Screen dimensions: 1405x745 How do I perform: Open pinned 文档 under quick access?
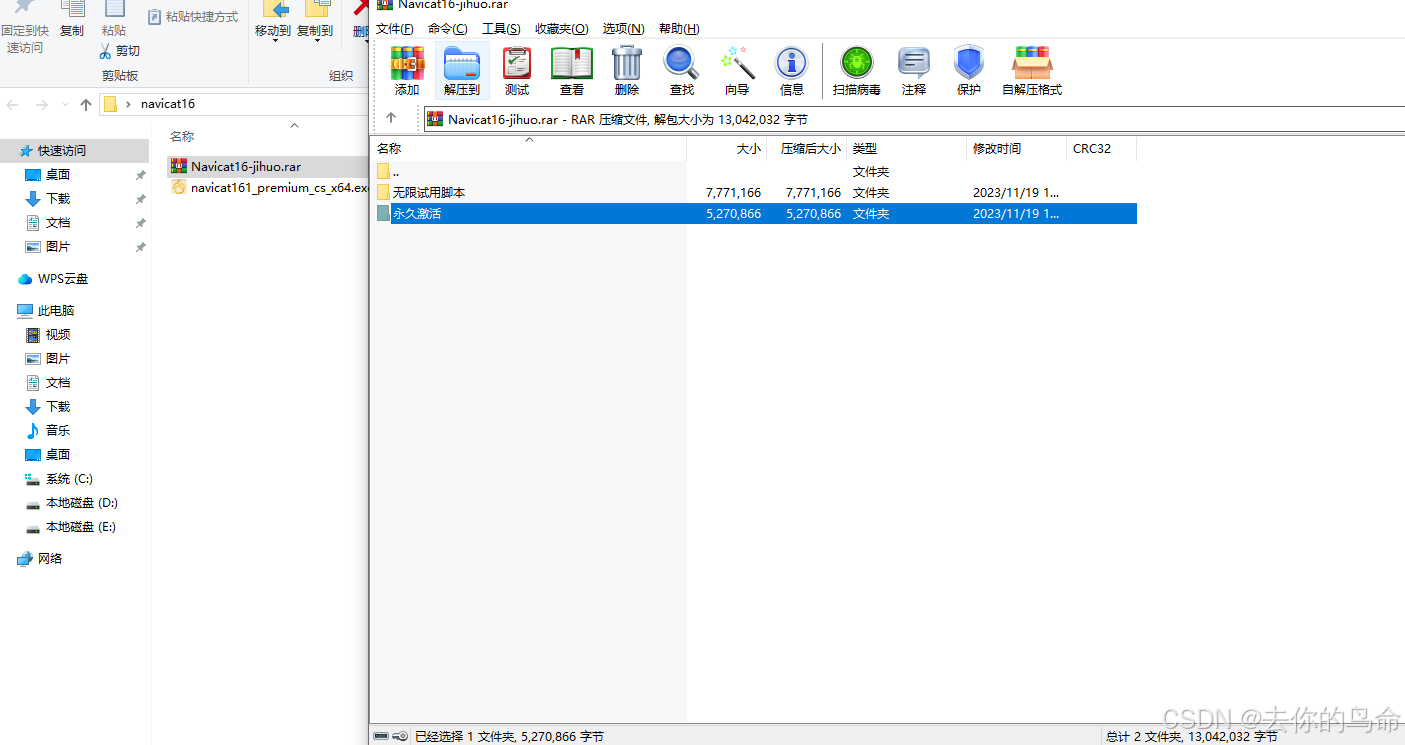(x=58, y=222)
